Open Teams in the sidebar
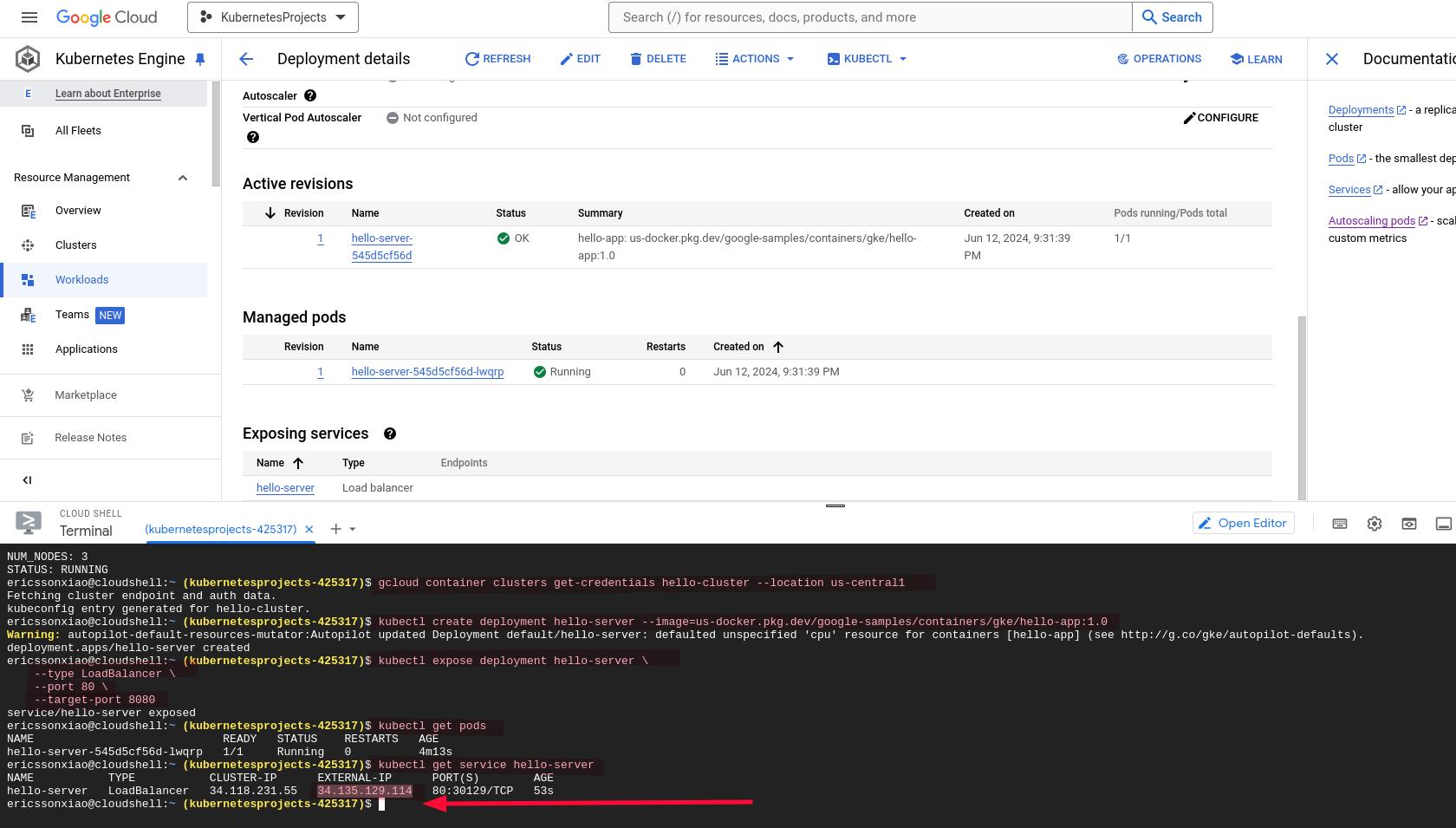Image resolution: width=1456 pixels, height=828 pixels. click(72, 315)
